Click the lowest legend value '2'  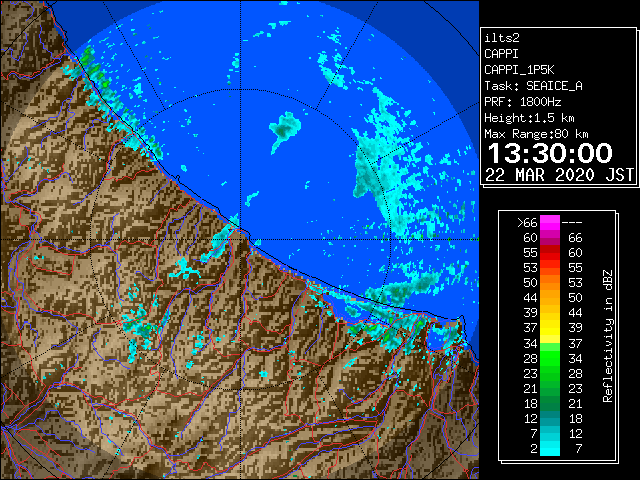(533, 449)
